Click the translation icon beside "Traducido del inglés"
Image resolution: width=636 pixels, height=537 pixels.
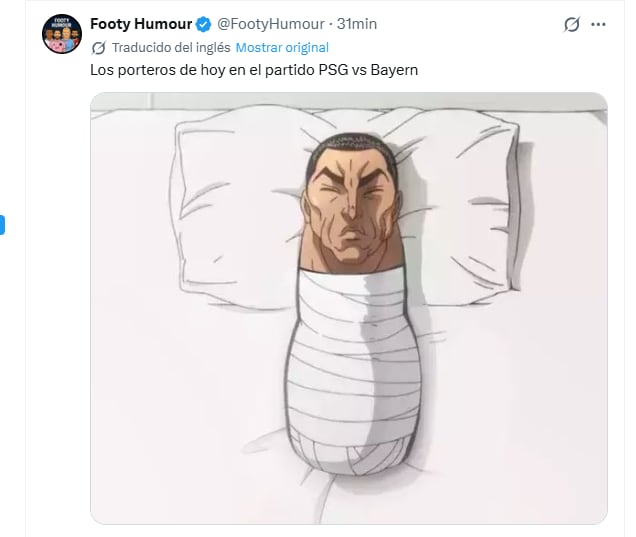(98, 47)
